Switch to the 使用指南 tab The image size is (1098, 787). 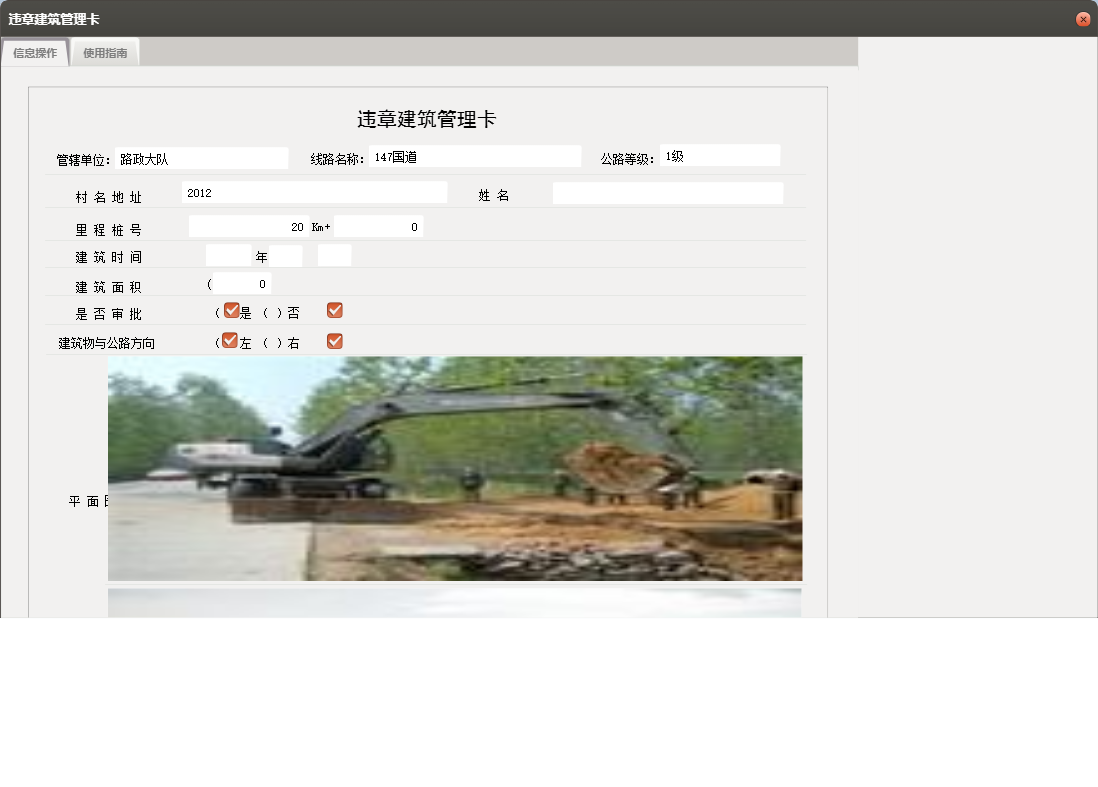tap(104, 52)
